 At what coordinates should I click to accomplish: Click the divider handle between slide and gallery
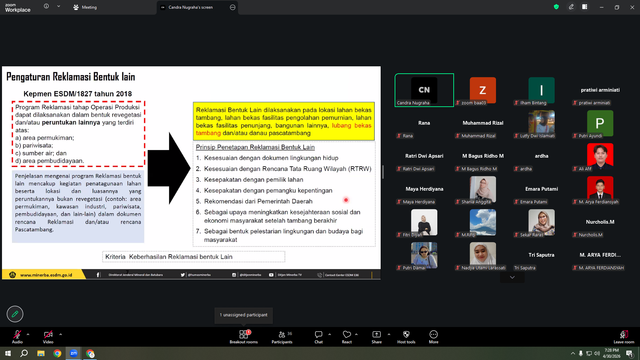pos(383,172)
